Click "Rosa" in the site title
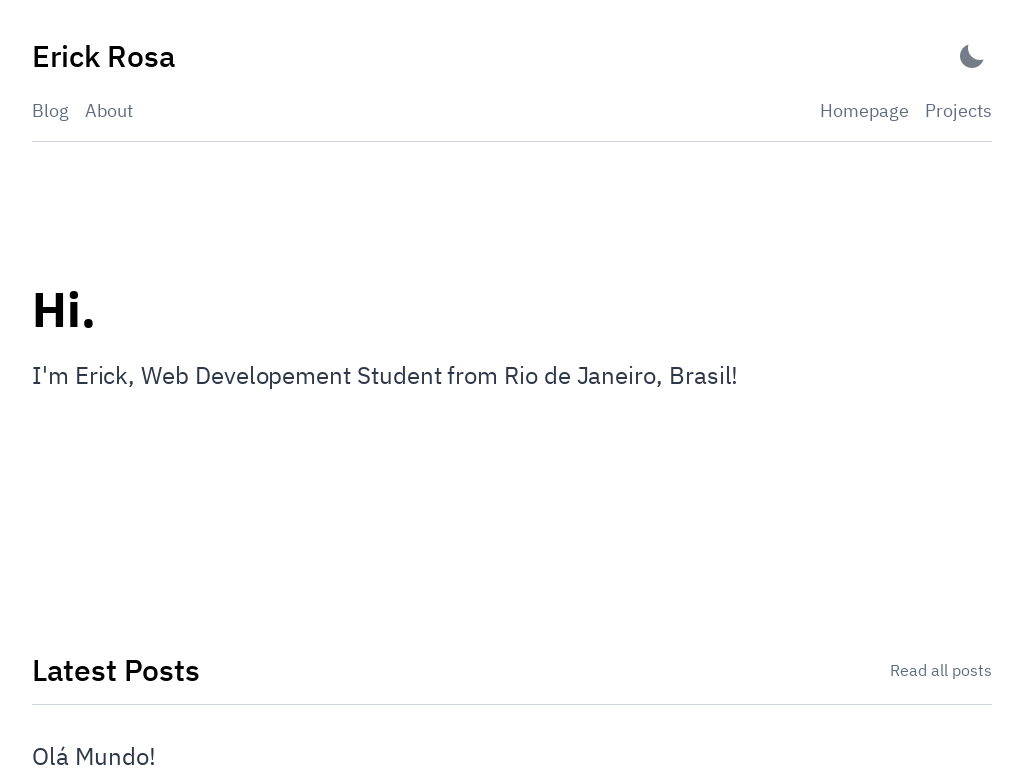 [141, 57]
